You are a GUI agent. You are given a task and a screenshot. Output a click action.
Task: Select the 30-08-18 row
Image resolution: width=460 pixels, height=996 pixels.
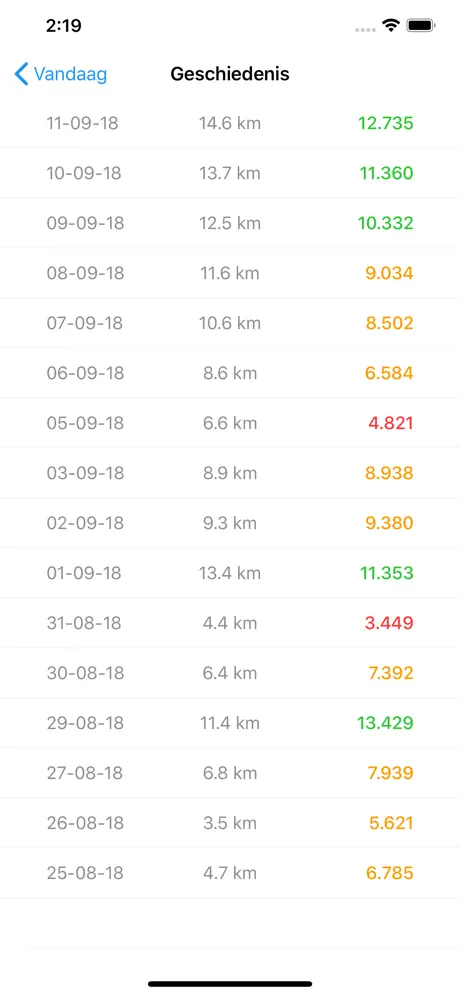click(x=230, y=673)
